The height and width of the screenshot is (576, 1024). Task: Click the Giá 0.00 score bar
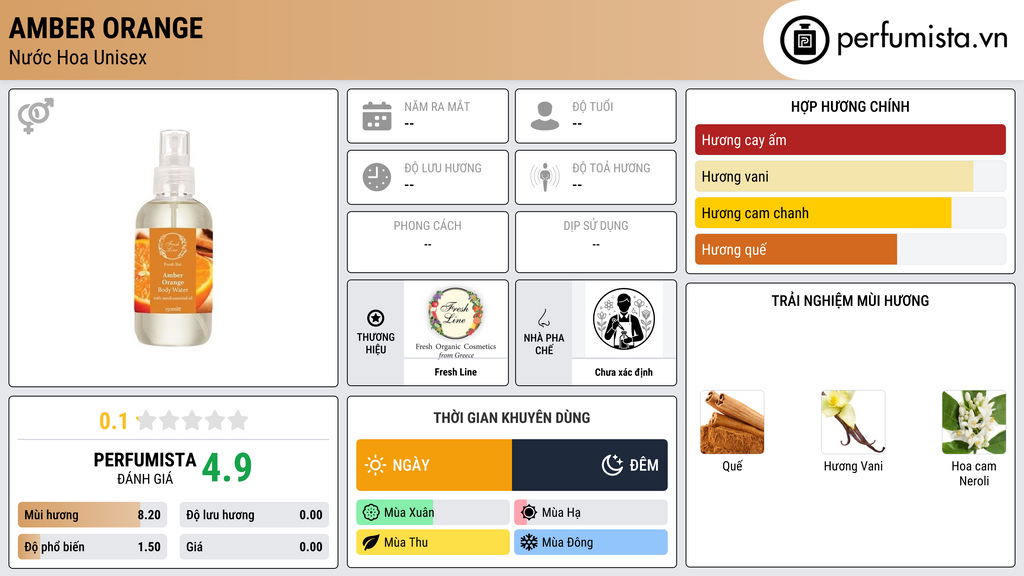point(254,547)
